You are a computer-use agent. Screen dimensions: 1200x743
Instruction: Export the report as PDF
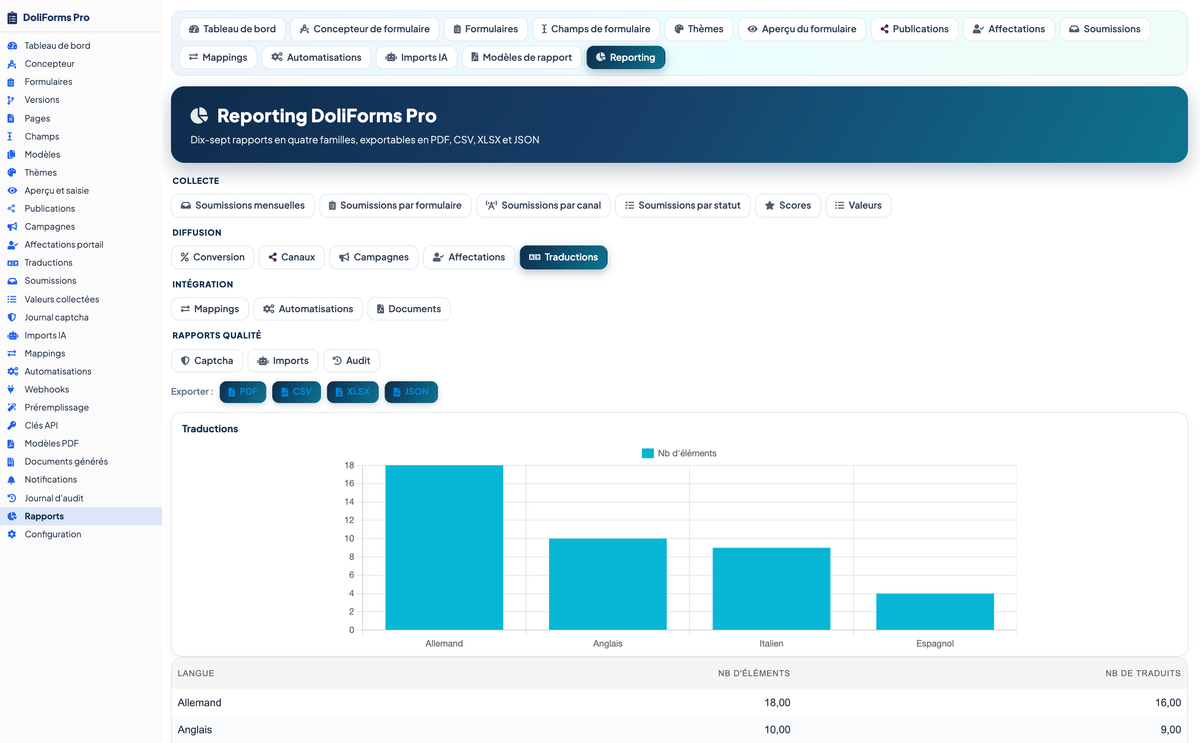coord(243,392)
